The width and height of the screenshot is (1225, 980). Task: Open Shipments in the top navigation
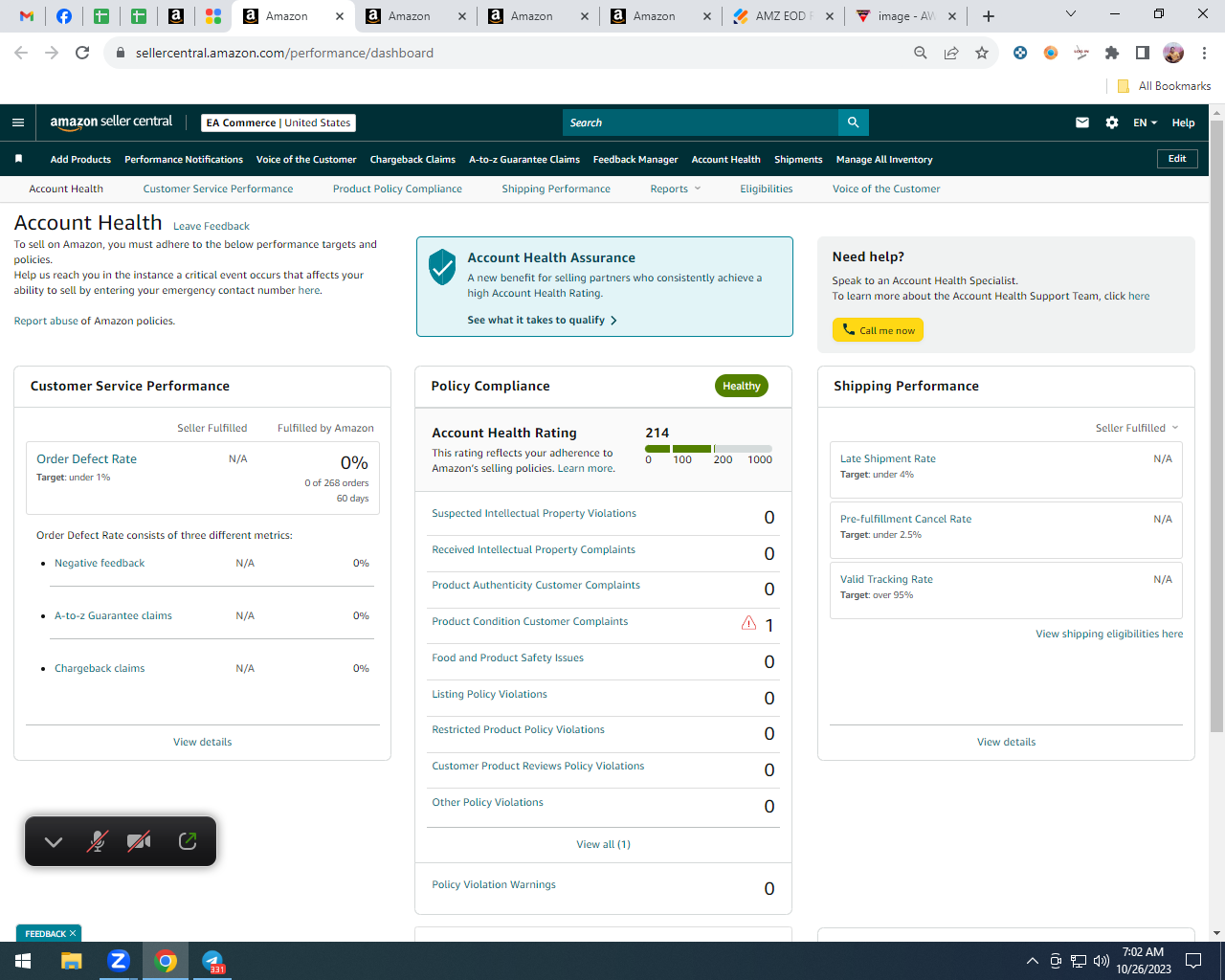[798, 159]
